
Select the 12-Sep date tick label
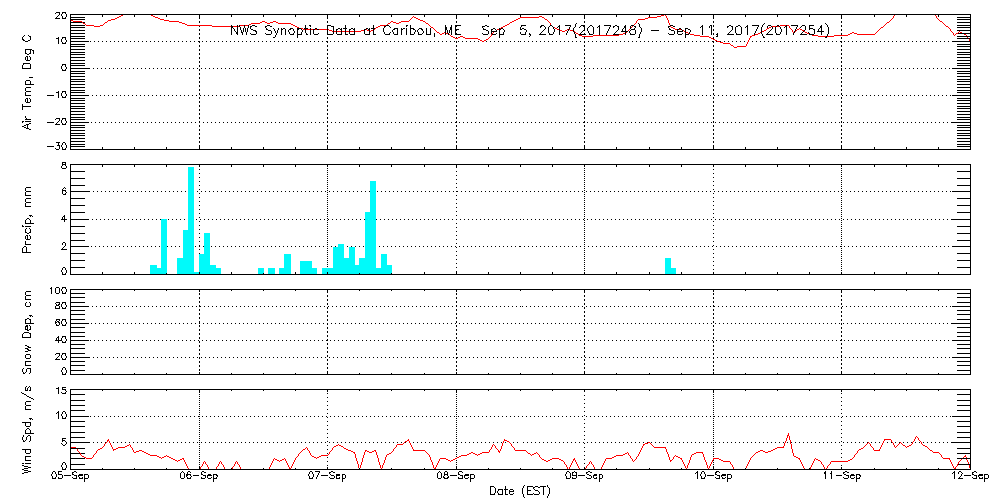tap(970, 477)
